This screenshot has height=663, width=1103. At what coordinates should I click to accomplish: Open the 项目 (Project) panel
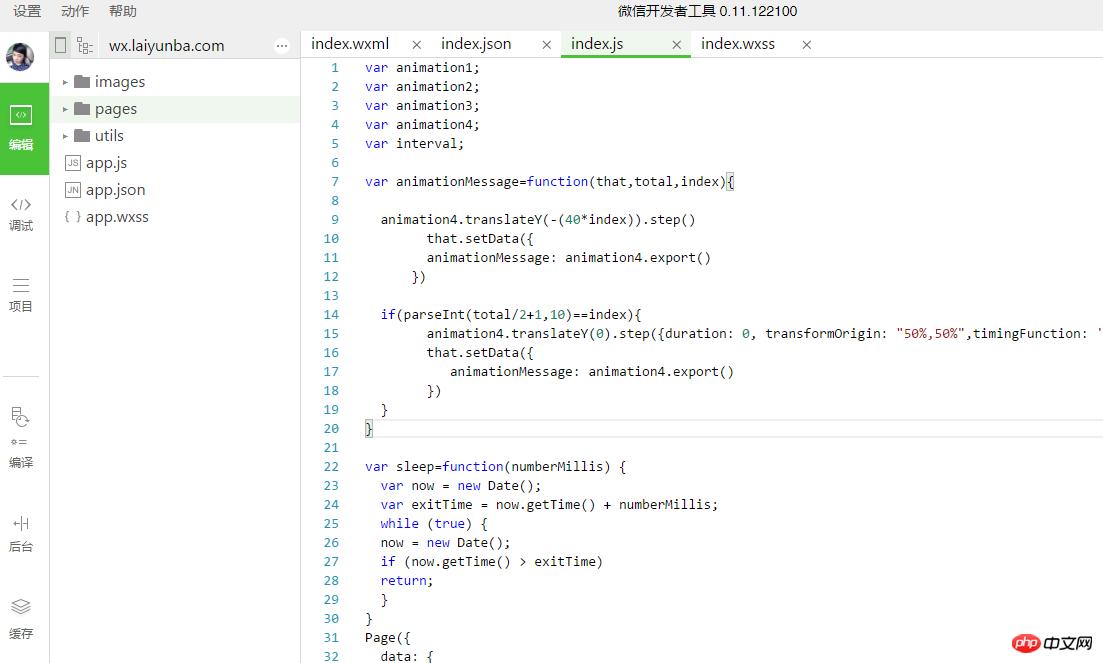tap(21, 294)
